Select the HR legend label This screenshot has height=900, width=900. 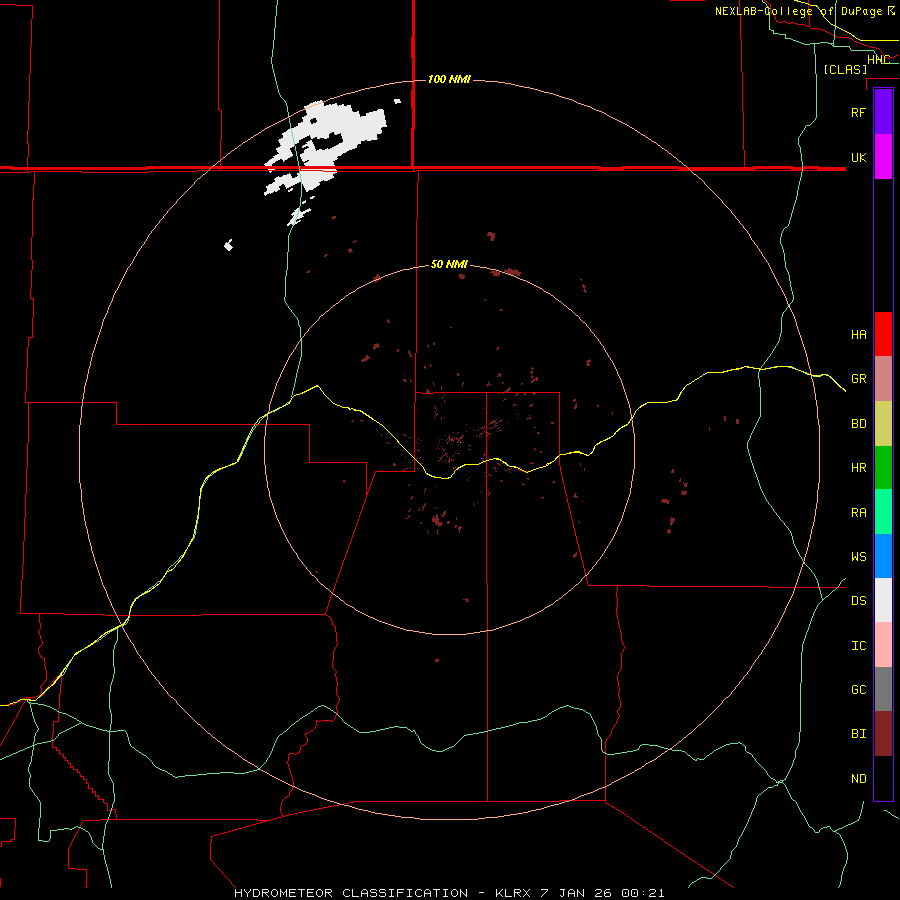click(858, 468)
